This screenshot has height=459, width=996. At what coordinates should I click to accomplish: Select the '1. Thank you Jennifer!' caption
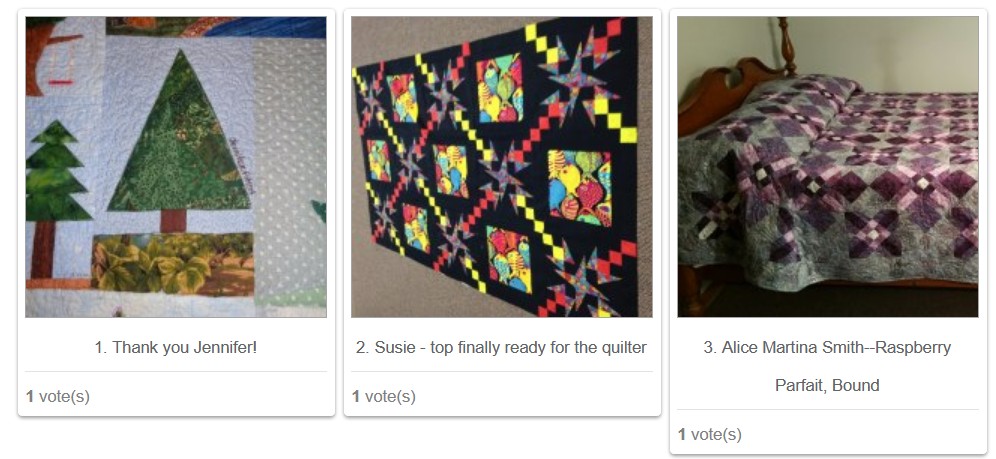[176, 347]
